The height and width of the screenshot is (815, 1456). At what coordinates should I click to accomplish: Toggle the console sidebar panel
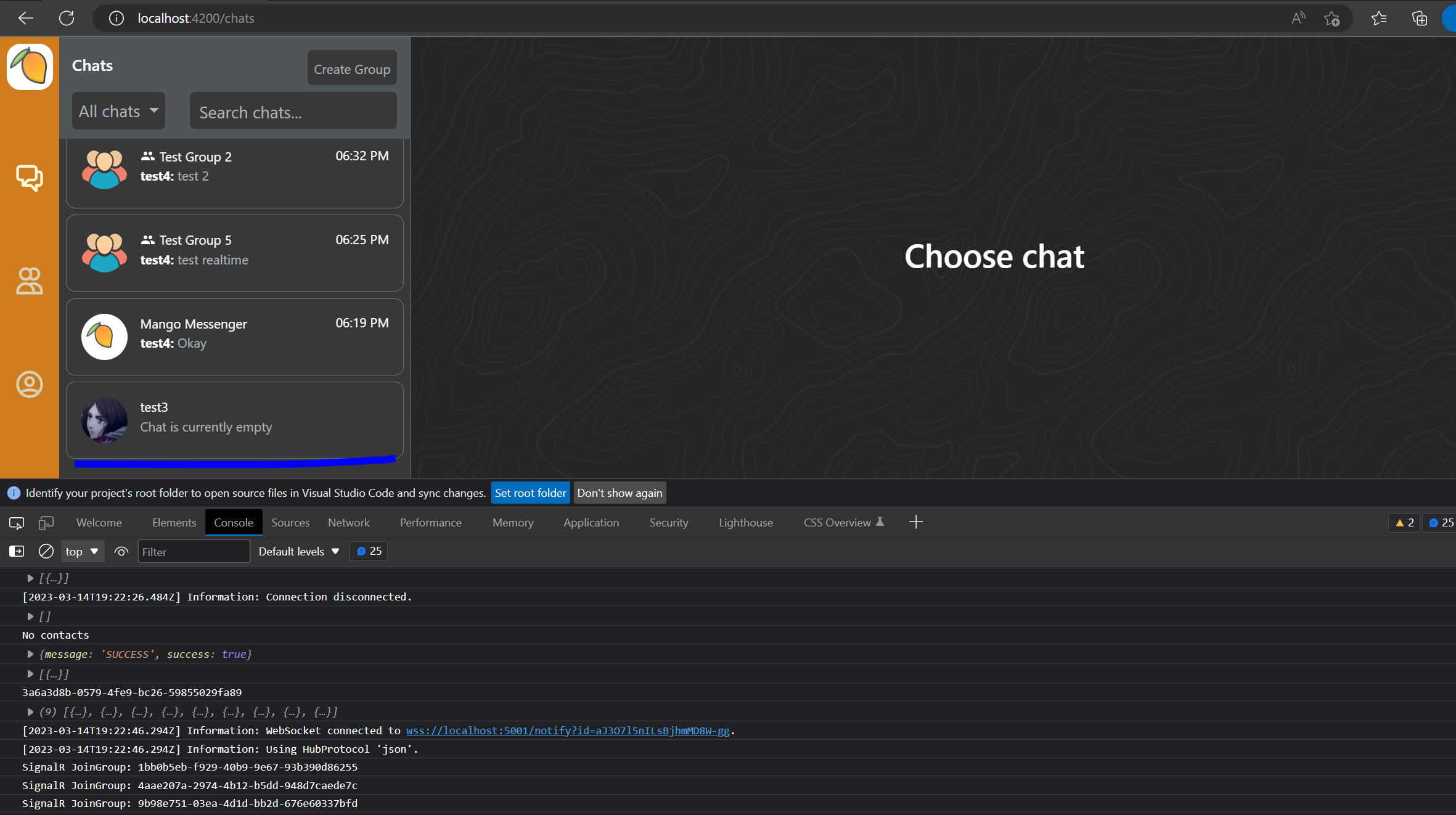coord(17,551)
